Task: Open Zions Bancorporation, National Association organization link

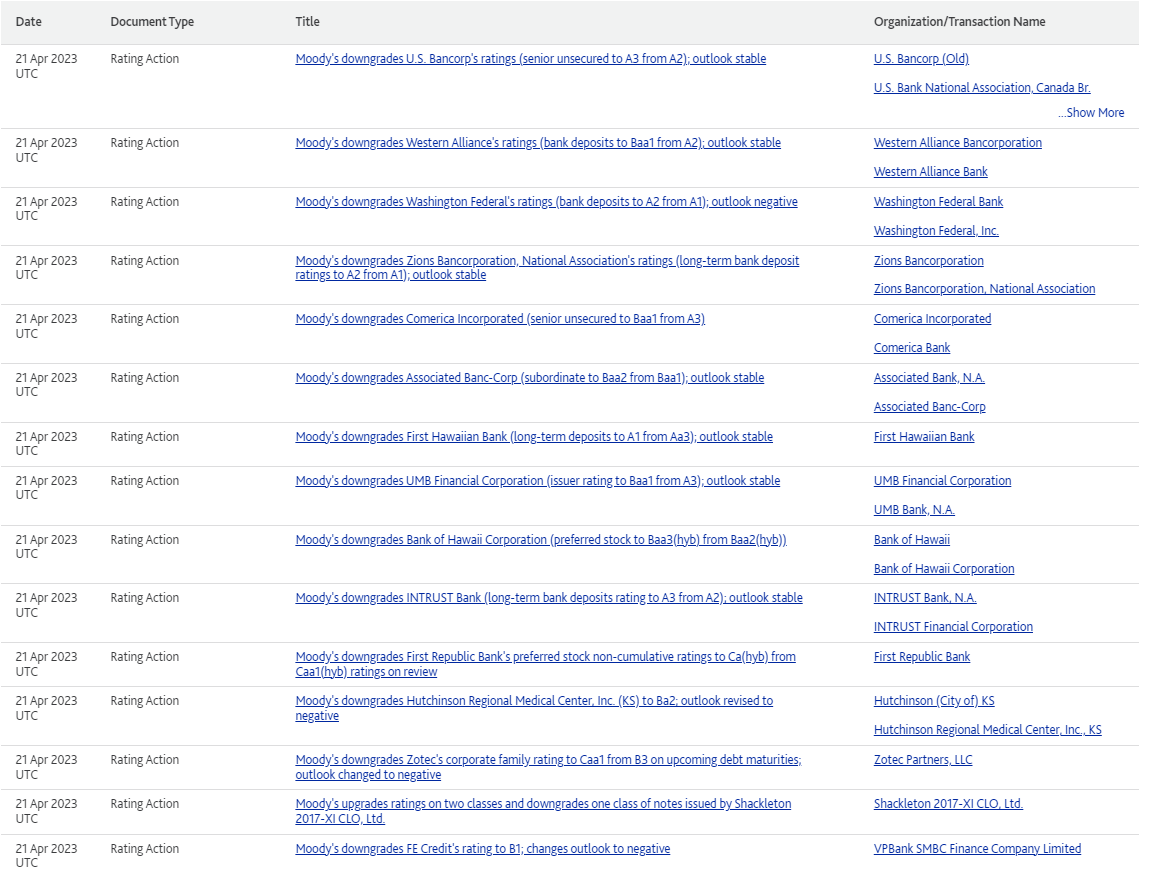Action: 984,289
